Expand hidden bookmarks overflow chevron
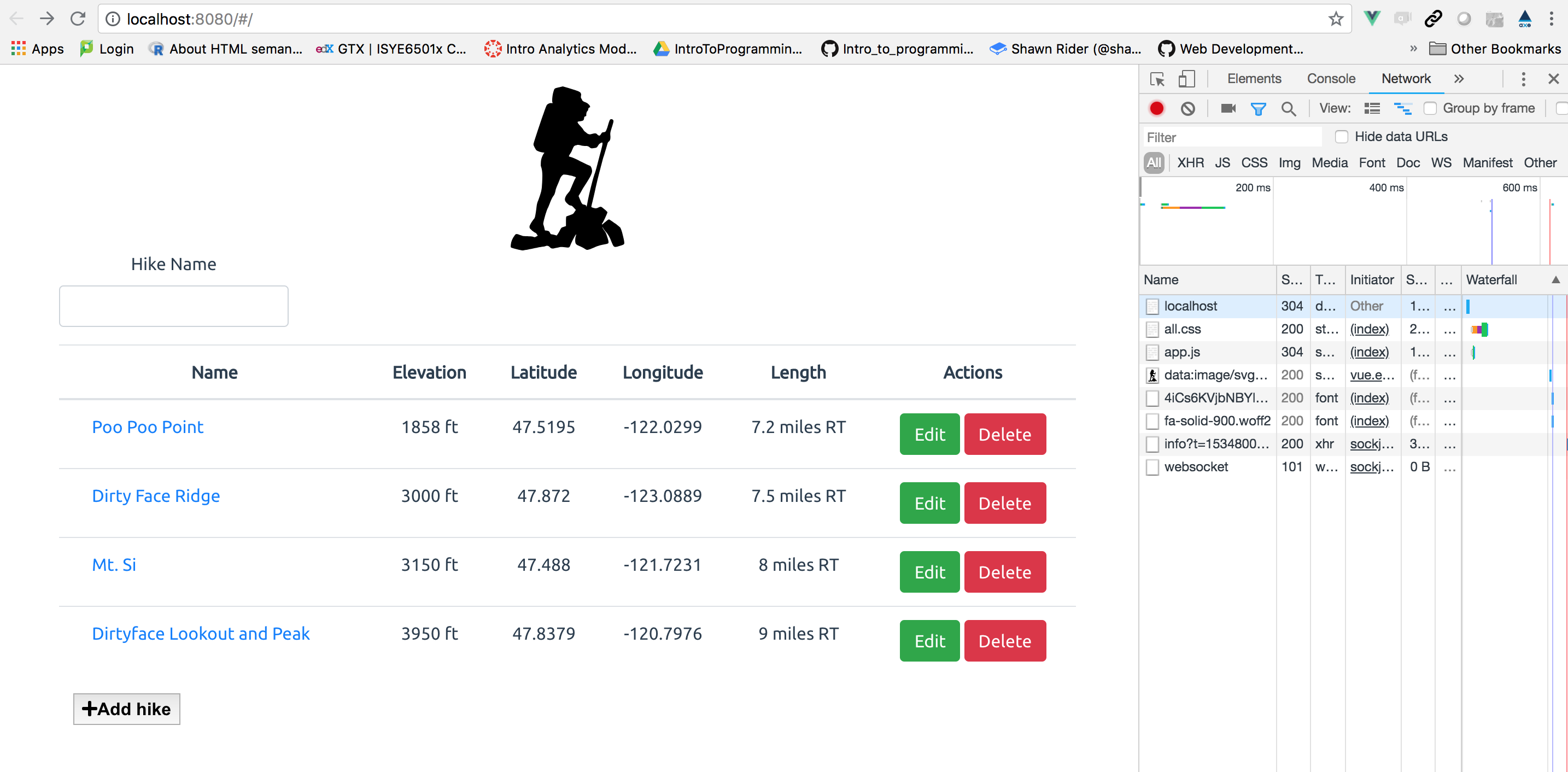Image resolution: width=1568 pixels, height=772 pixels. 1413,49
